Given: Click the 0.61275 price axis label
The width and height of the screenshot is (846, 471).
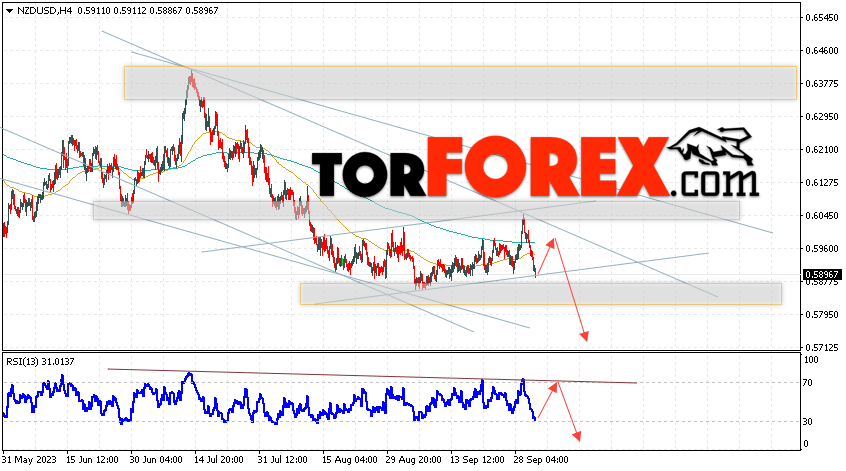Looking at the screenshot, I should [822, 182].
